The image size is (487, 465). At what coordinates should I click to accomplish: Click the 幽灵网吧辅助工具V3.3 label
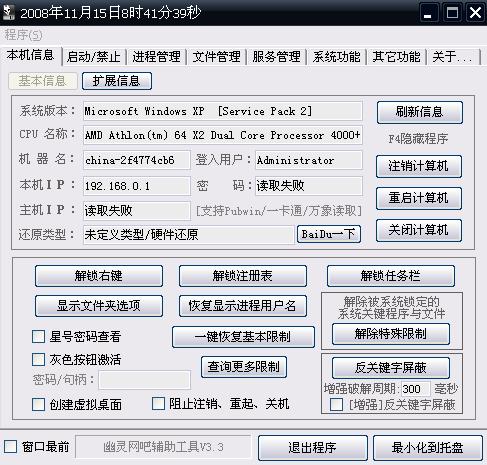tap(163, 447)
